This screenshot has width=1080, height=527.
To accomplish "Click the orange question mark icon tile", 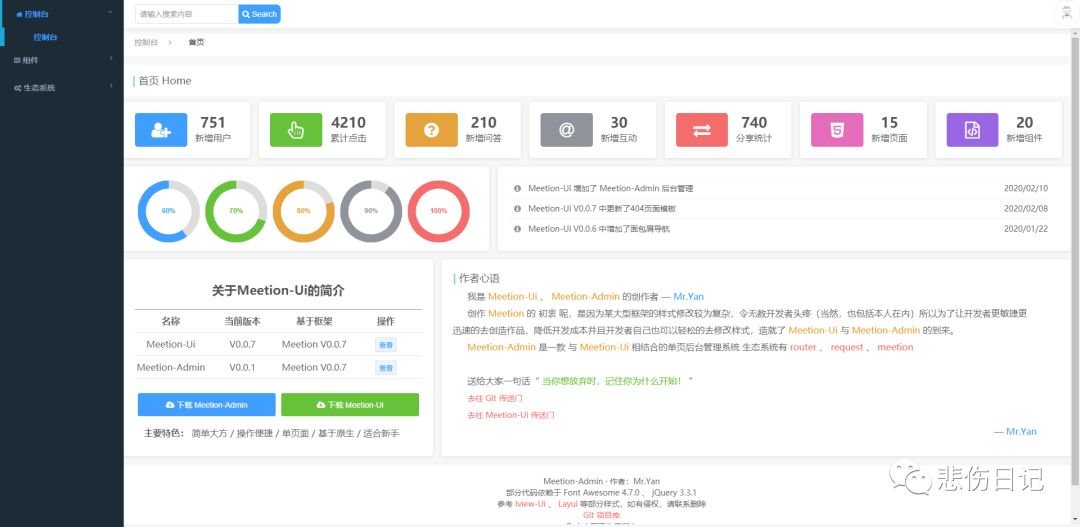I will [x=431, y=130].
